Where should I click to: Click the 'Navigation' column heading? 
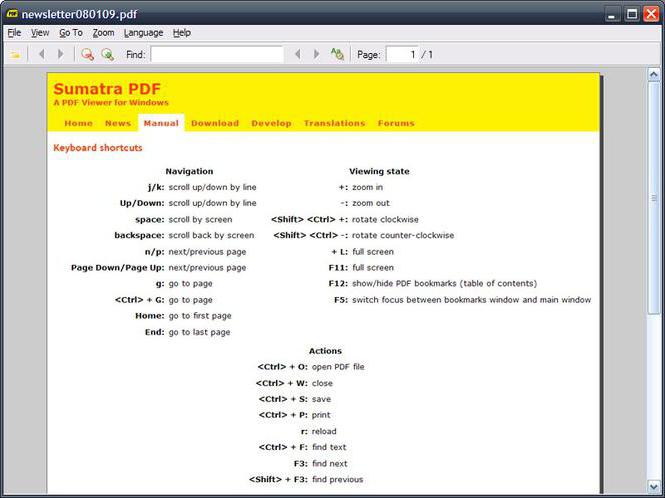point(189,171)
